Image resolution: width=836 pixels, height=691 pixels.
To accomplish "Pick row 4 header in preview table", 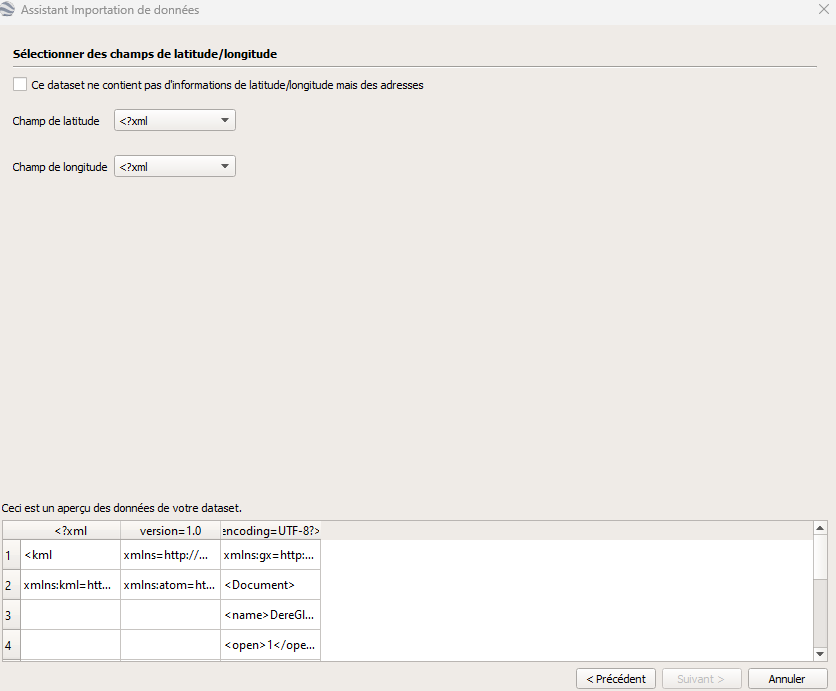I will [x=10, y=645].
